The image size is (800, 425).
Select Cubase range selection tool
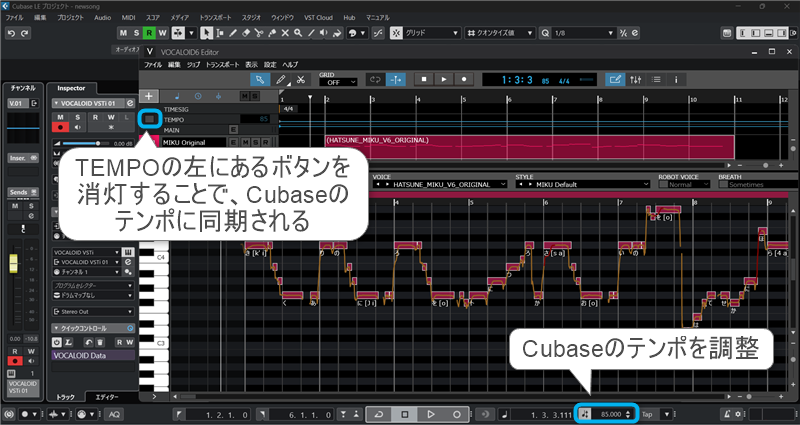click(x=220, y=33)
